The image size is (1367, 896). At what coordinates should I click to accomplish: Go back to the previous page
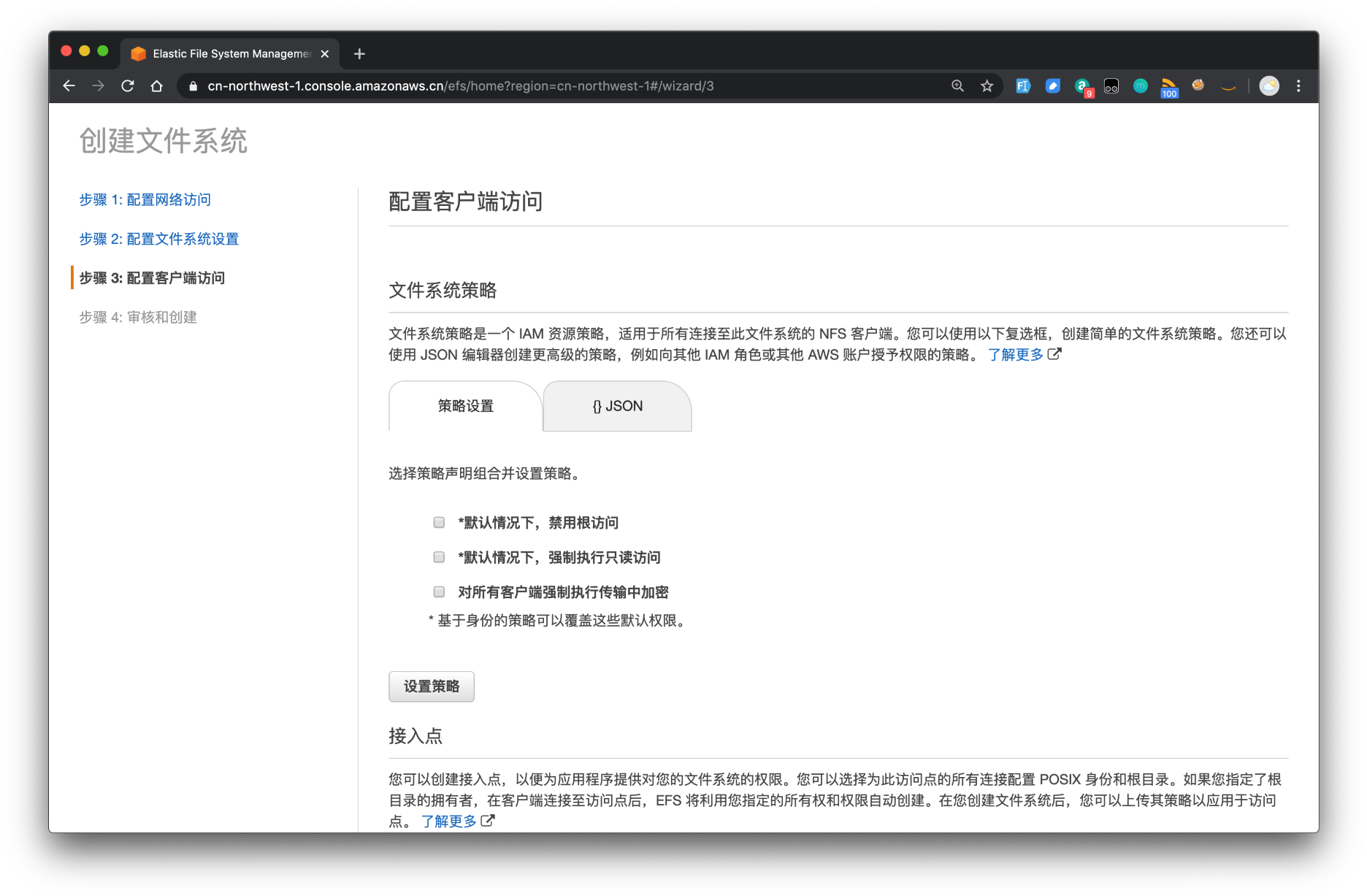tap(69, 86)
